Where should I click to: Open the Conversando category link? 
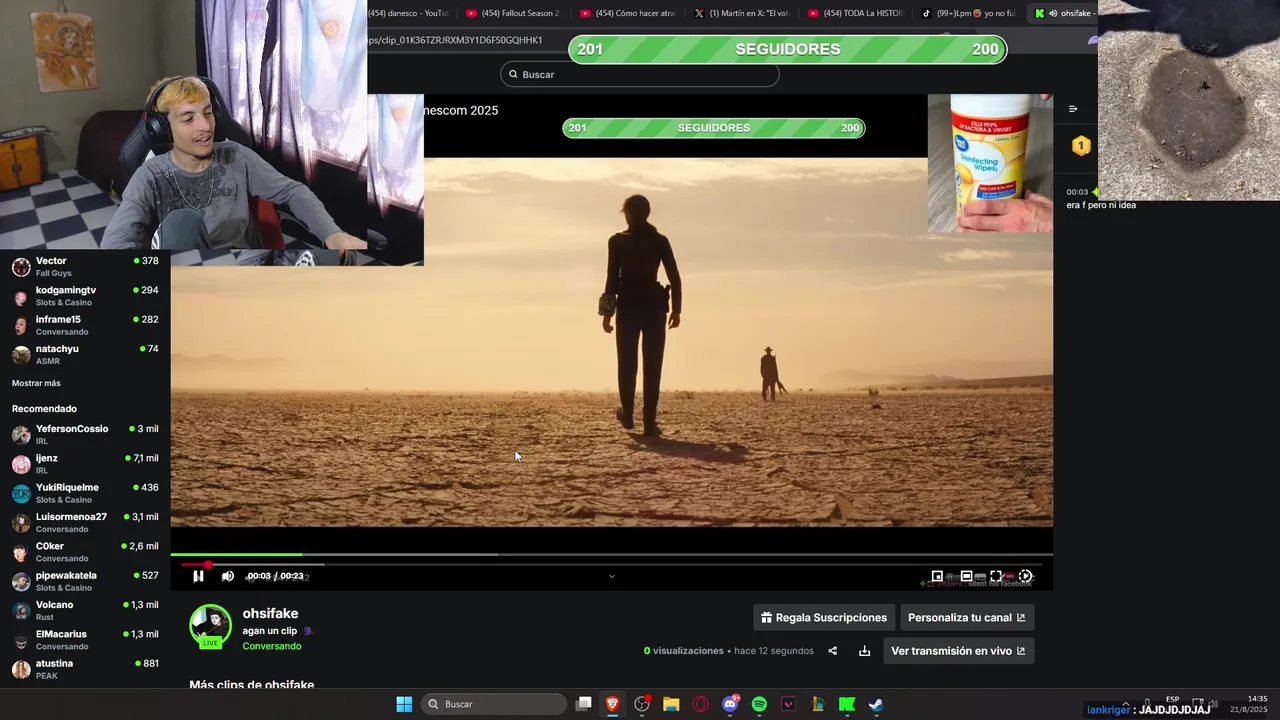pos(271,646)
